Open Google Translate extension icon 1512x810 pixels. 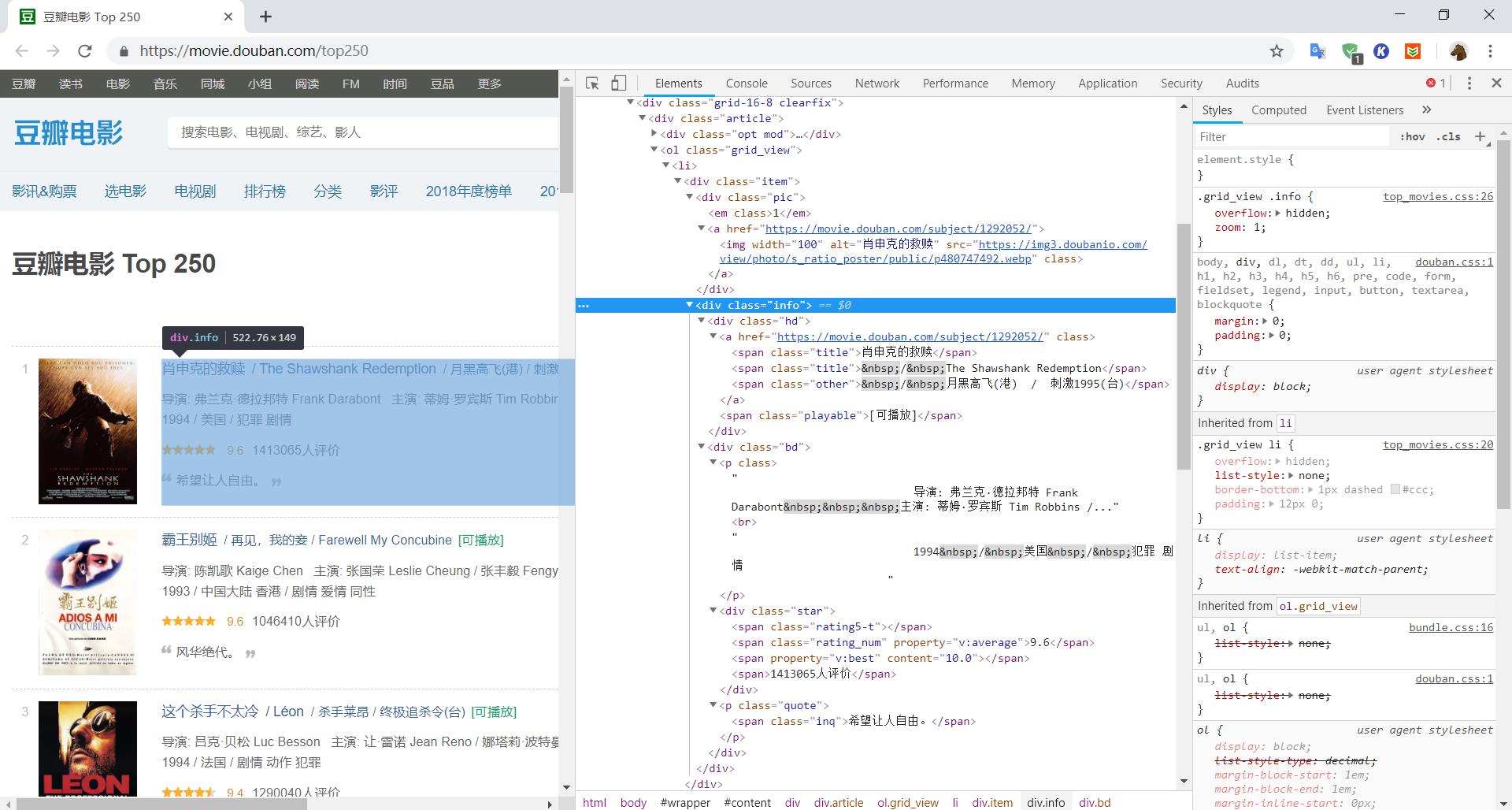pos(1317,51)
